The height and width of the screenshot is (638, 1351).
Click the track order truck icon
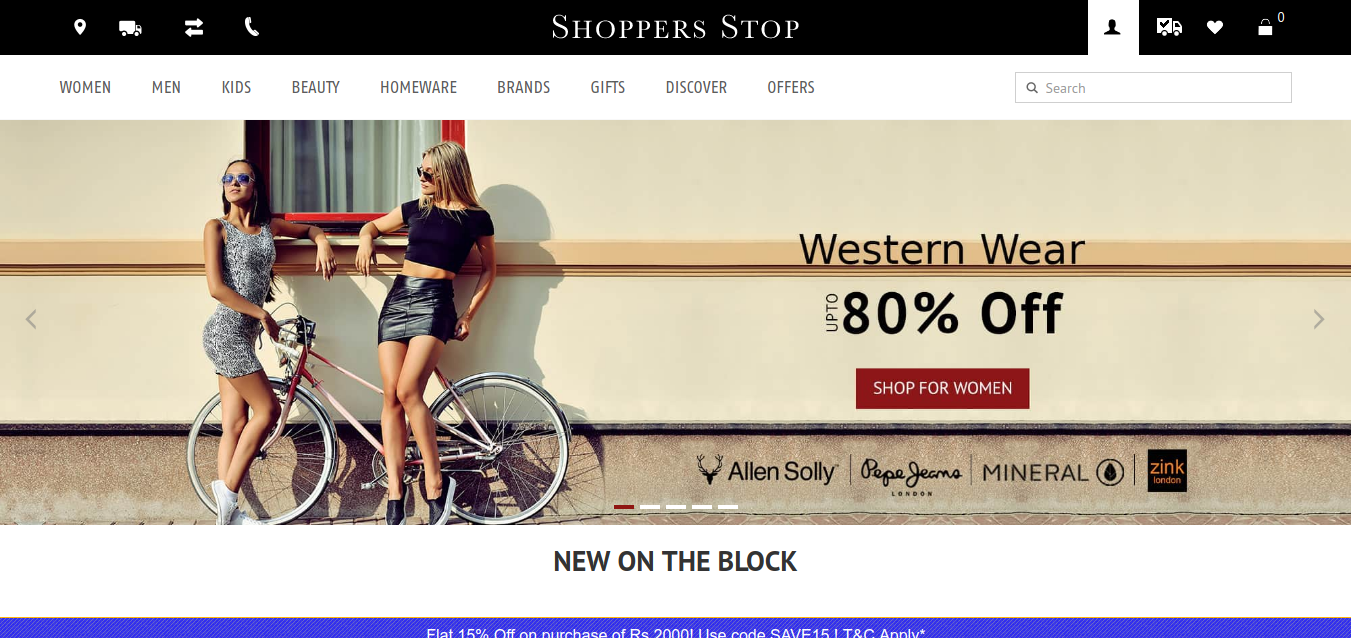click(1169, 28)
